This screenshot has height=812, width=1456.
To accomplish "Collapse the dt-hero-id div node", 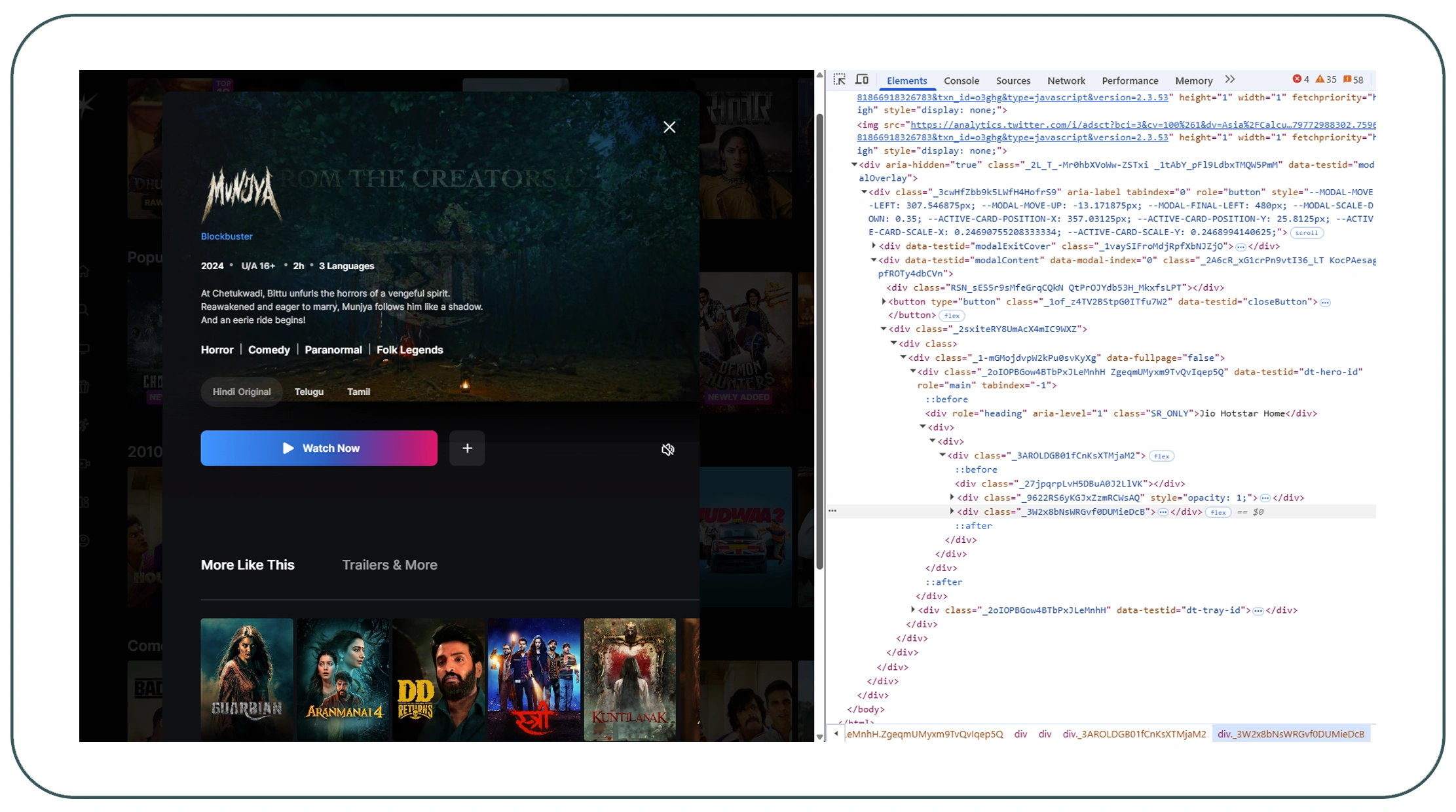I will click(913, 371).
